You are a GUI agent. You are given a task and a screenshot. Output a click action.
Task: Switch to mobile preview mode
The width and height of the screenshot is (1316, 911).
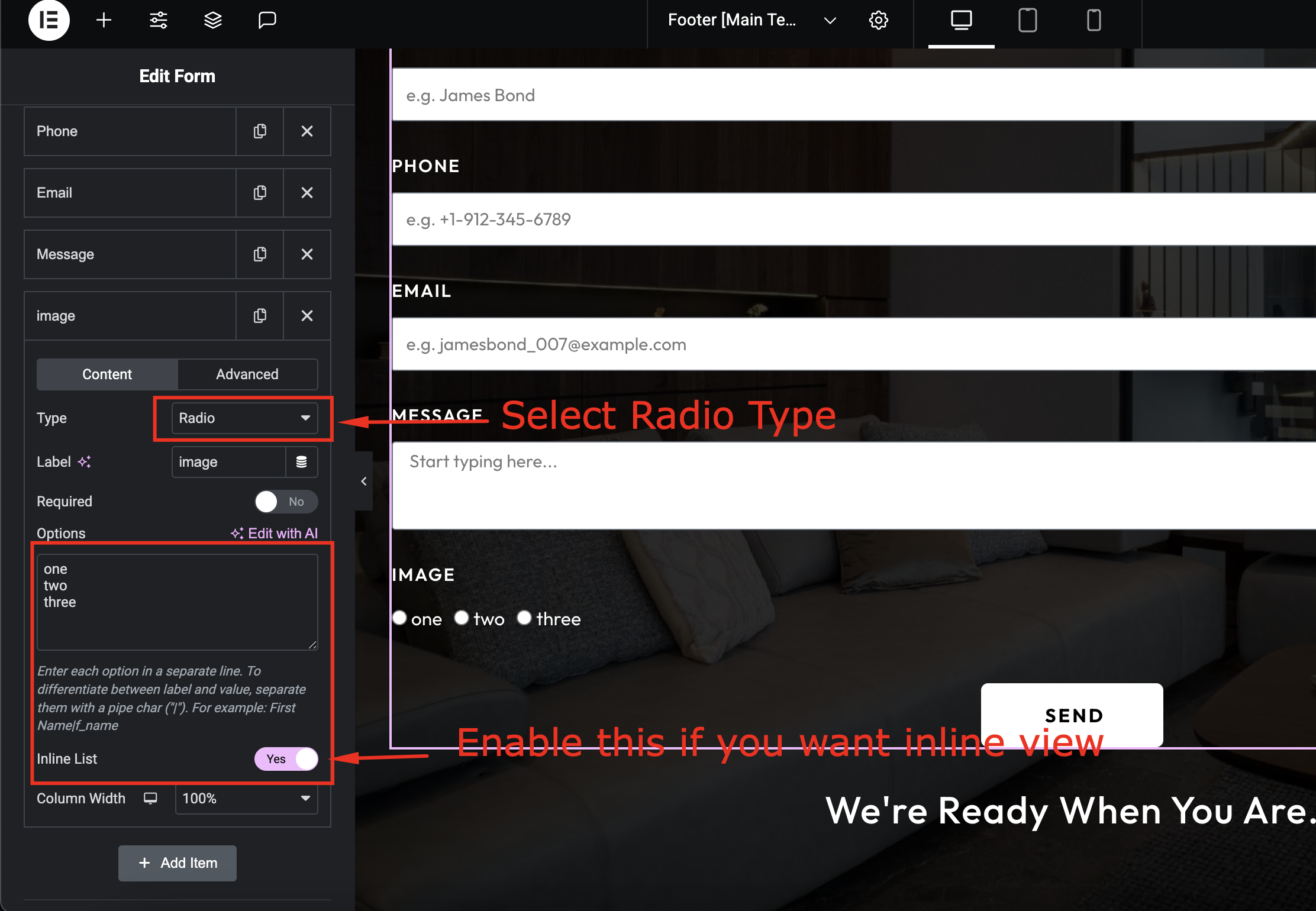(1094, 21)
